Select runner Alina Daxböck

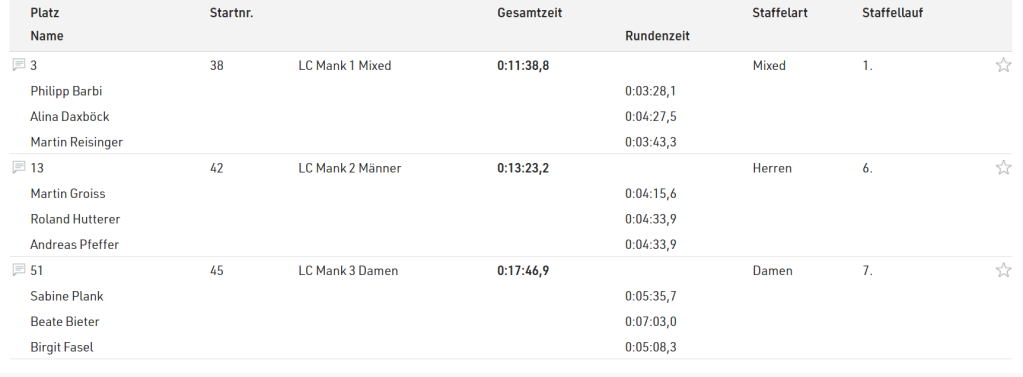(69, 116)
